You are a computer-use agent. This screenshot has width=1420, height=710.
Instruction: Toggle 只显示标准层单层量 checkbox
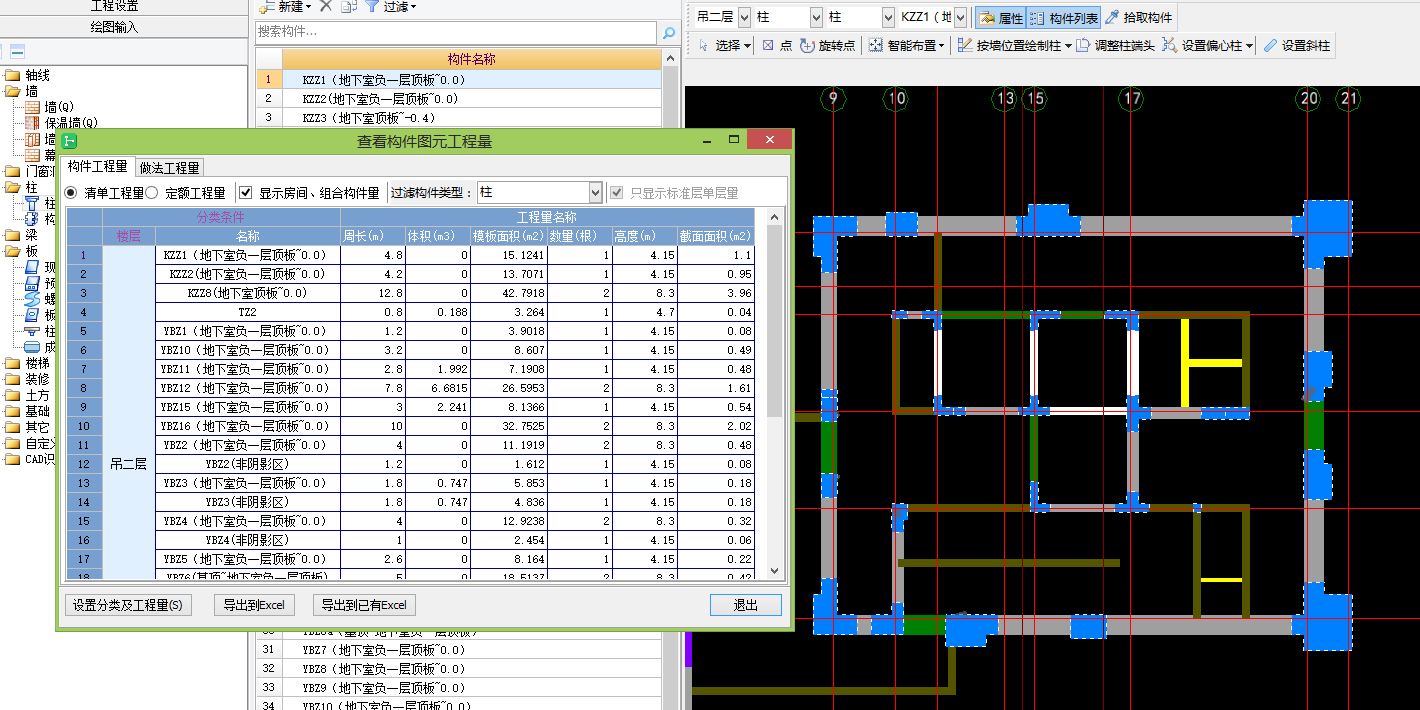coord(617,192)
